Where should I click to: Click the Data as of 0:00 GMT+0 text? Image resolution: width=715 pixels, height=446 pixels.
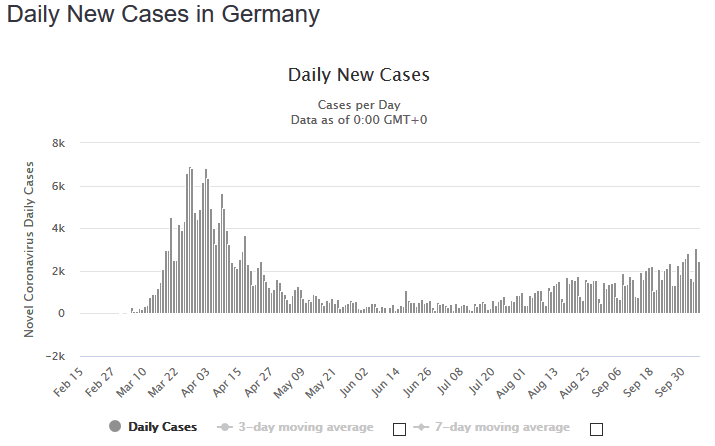click(x=358, y=120)
